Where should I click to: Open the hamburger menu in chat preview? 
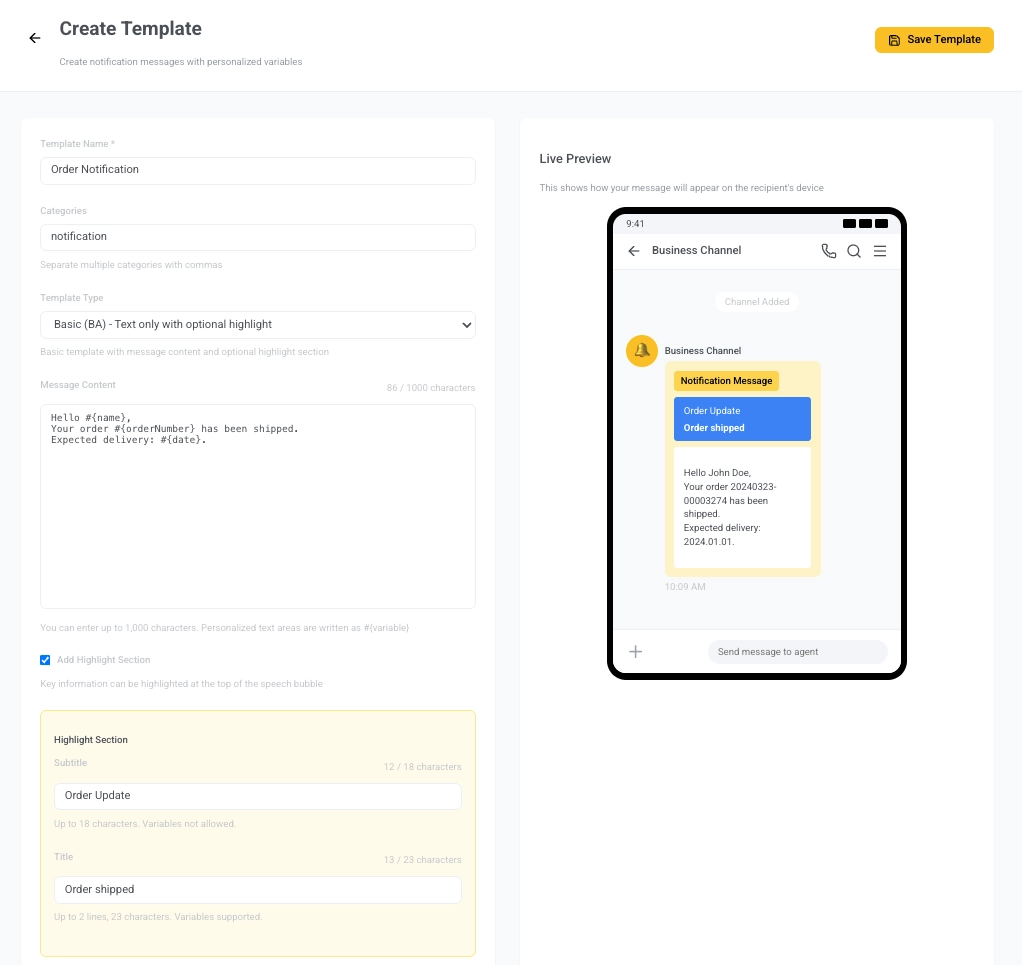[x=880, y=251]
